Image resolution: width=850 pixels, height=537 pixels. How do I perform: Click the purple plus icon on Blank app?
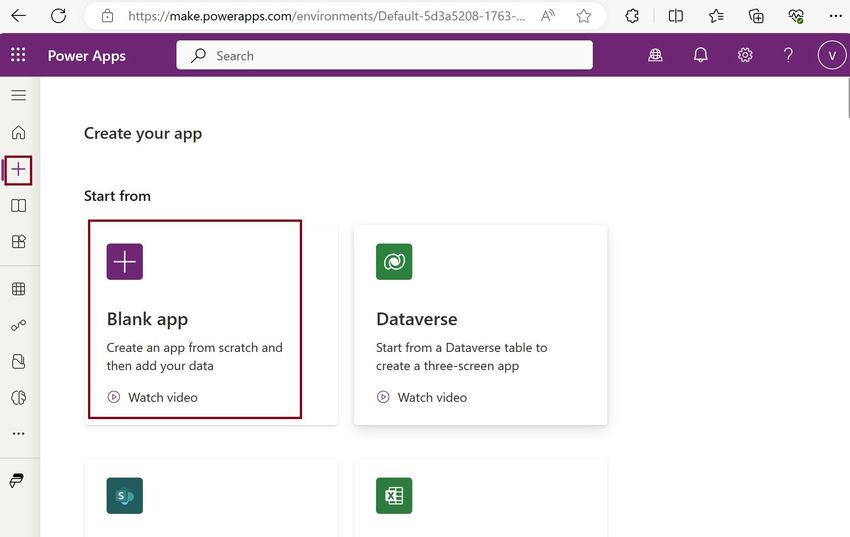tap(125, 262)
